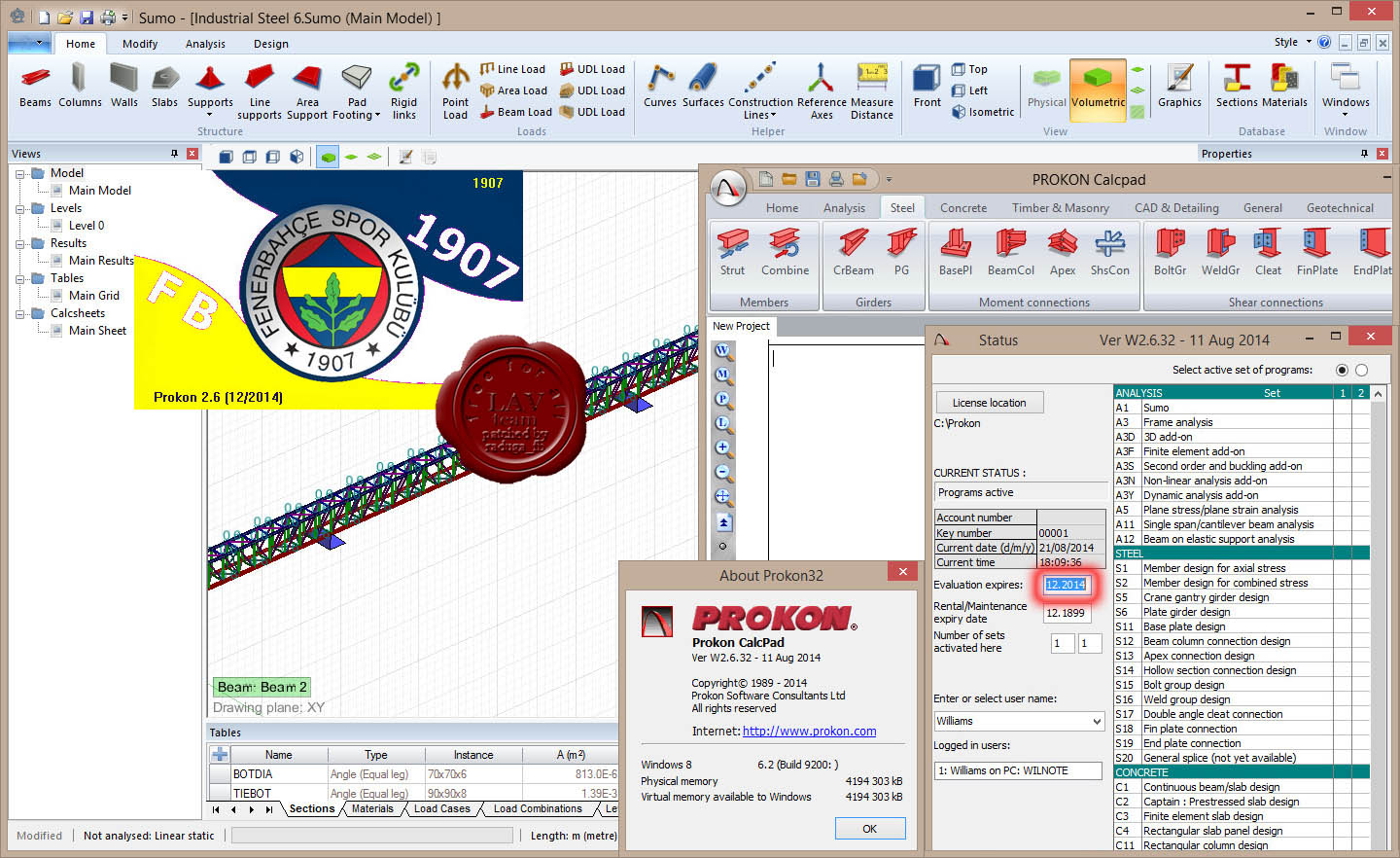The width and height of the screenshot is (1400, 858).
Task: Choose the Area Load option
Action: 513,90
